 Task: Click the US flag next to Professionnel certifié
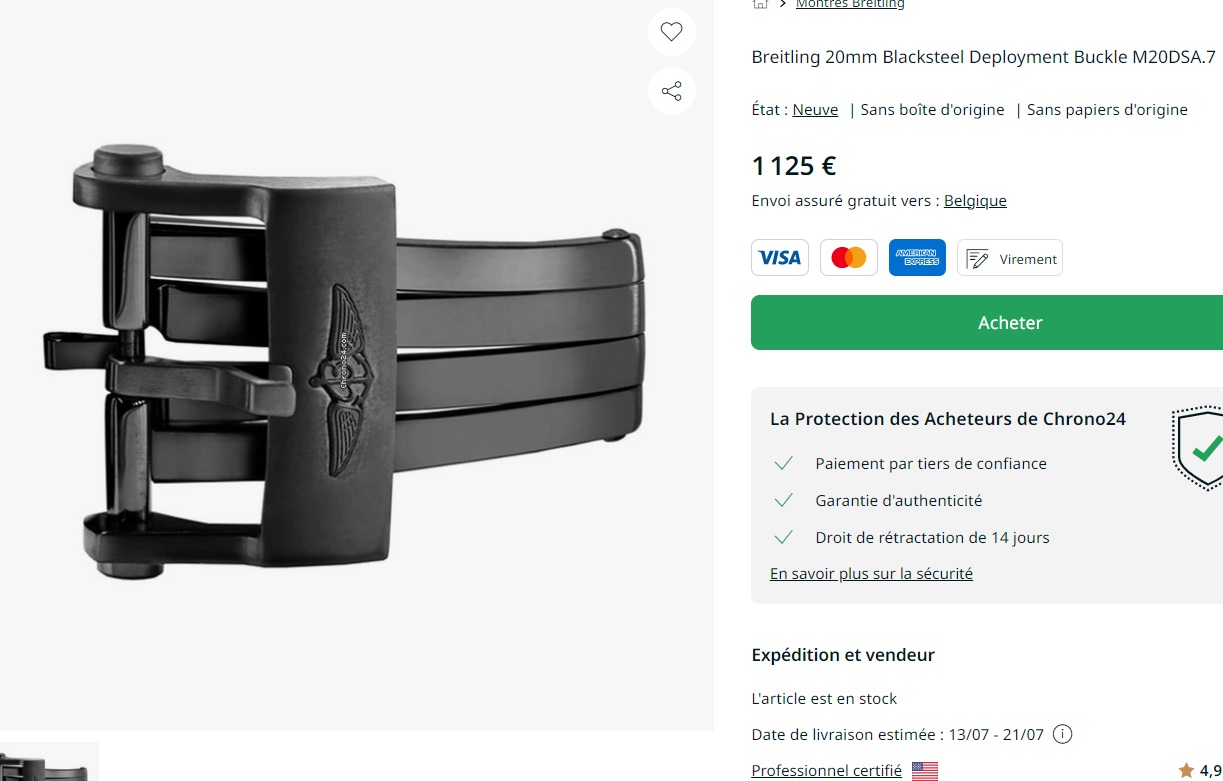[x=925, y=771]
